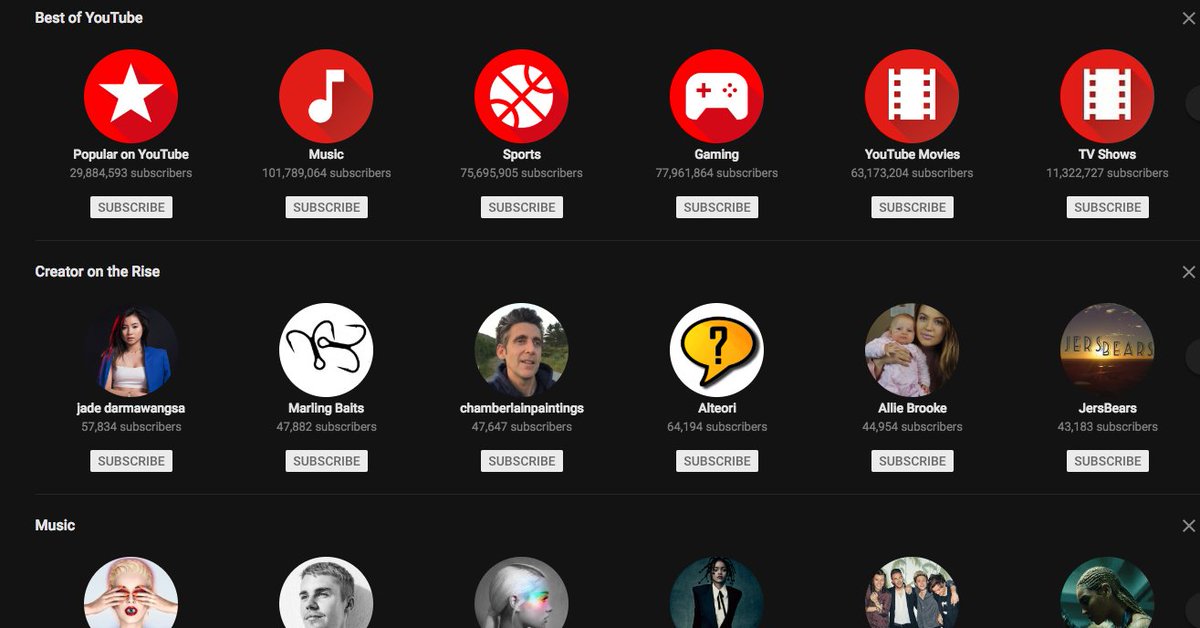Screen dimensions: 1200x628
Task: Open the TV Shows name link
Action: 1107,155
